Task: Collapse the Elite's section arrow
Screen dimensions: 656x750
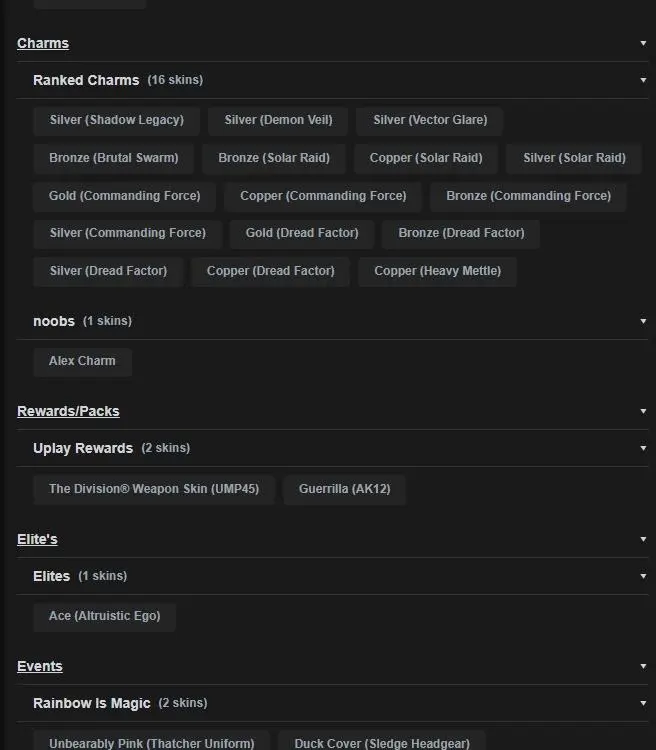Action: 643,540
